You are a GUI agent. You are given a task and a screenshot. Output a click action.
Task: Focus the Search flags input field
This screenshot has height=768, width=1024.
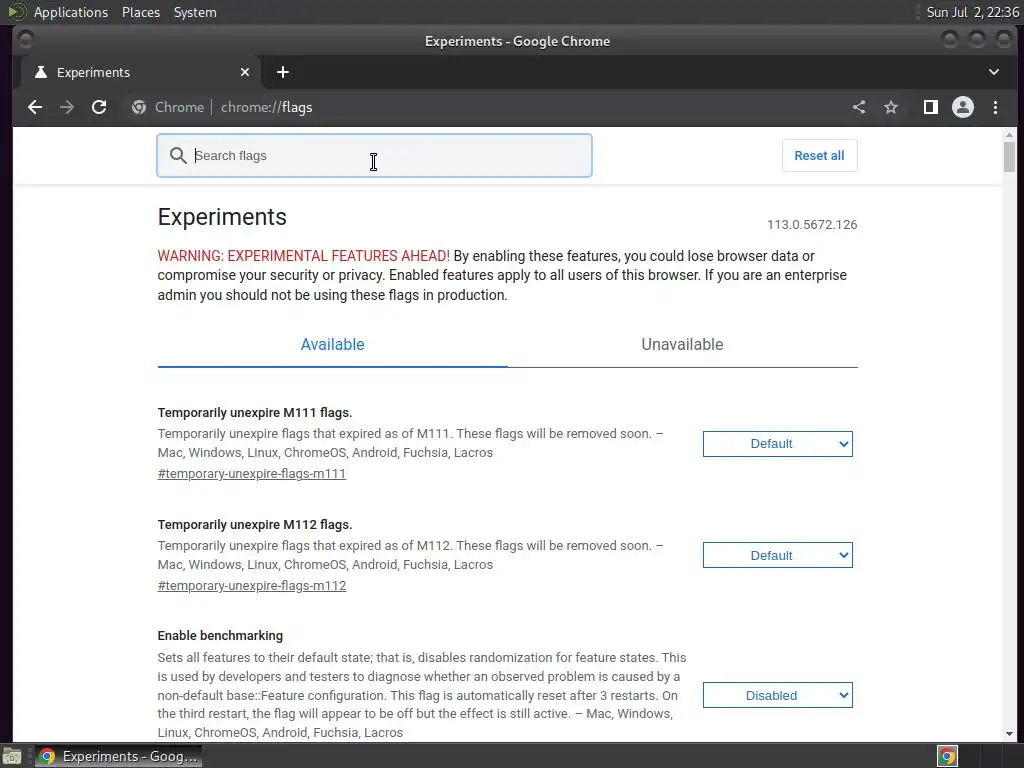pos(374,155)
